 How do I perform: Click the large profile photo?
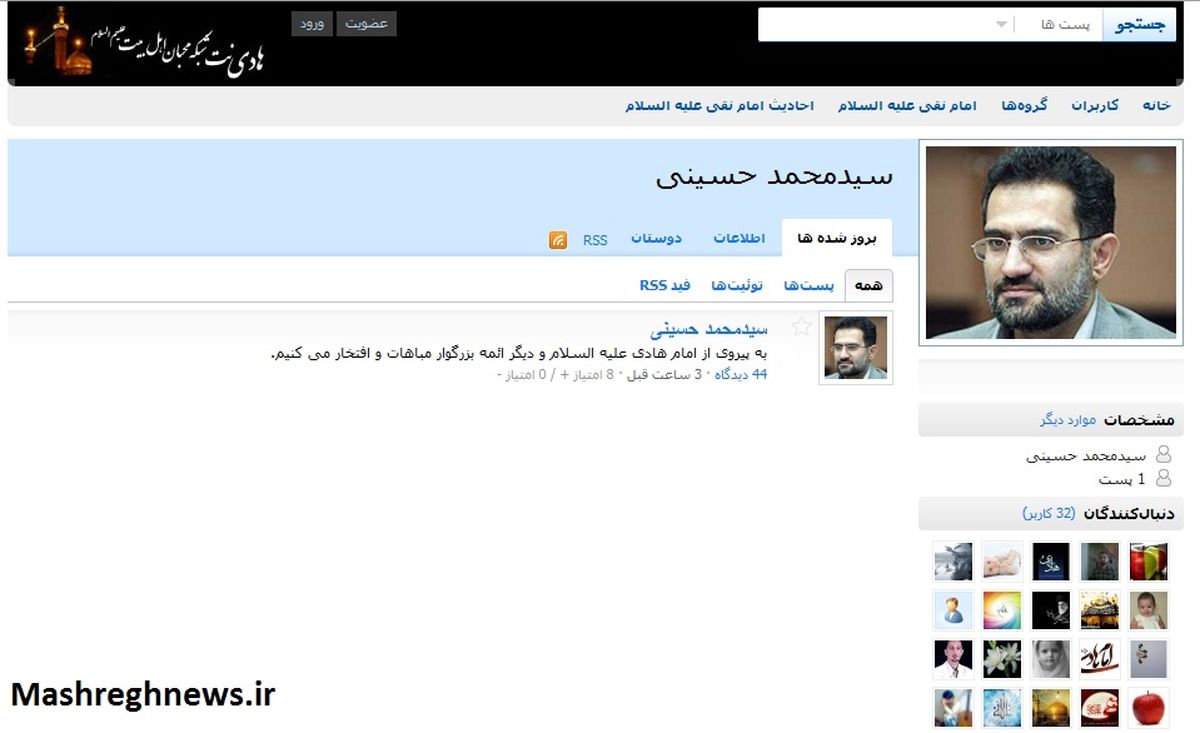point(1051,243)
